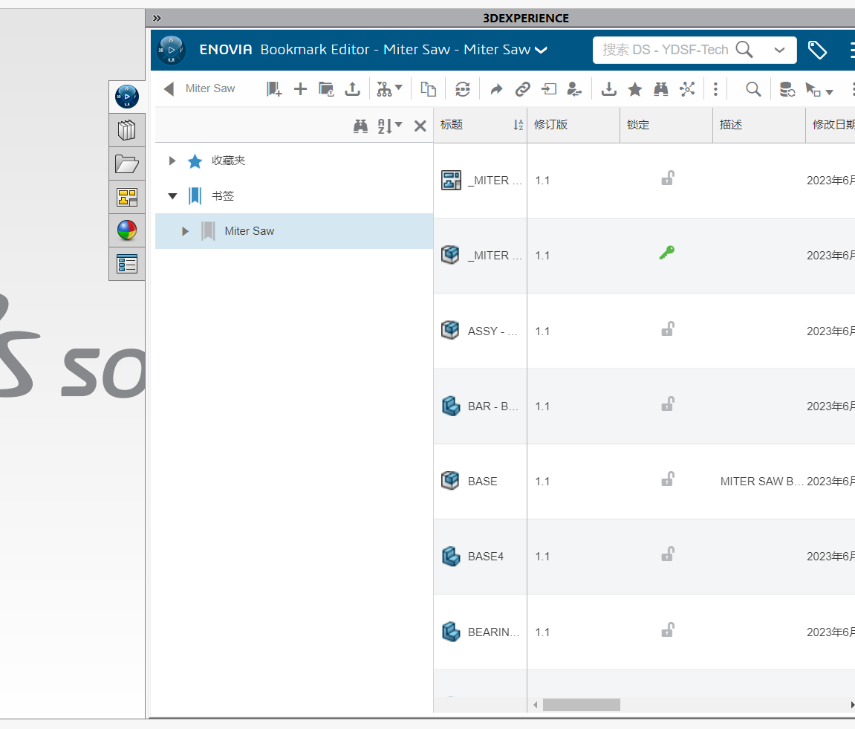Image resolution: width=855 pixels, height=729 pixels.
Task: Click the refresh icon in the toolbar
Action: coord(460,89)
